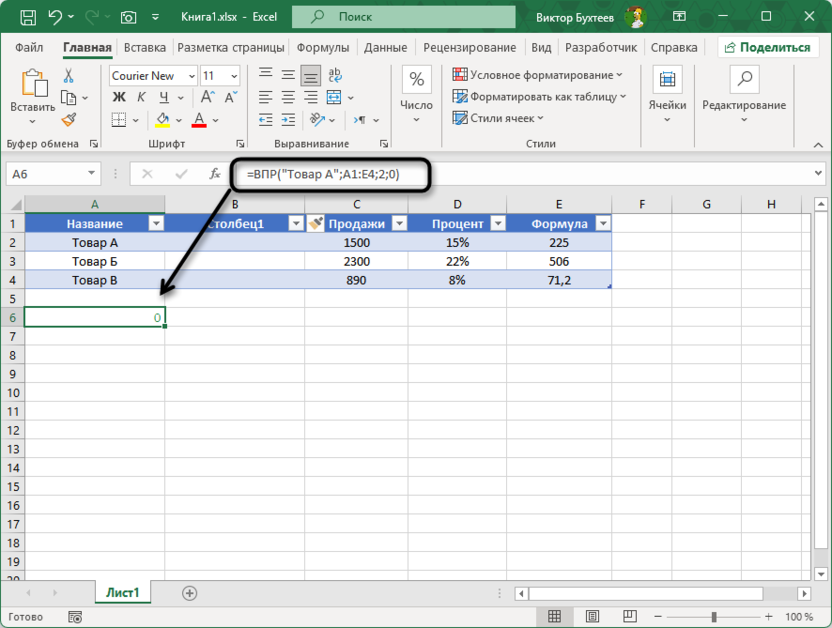The image size is (832, 628).
Task: Open the Редактирование search icon
Action: [x=744, y=78]
